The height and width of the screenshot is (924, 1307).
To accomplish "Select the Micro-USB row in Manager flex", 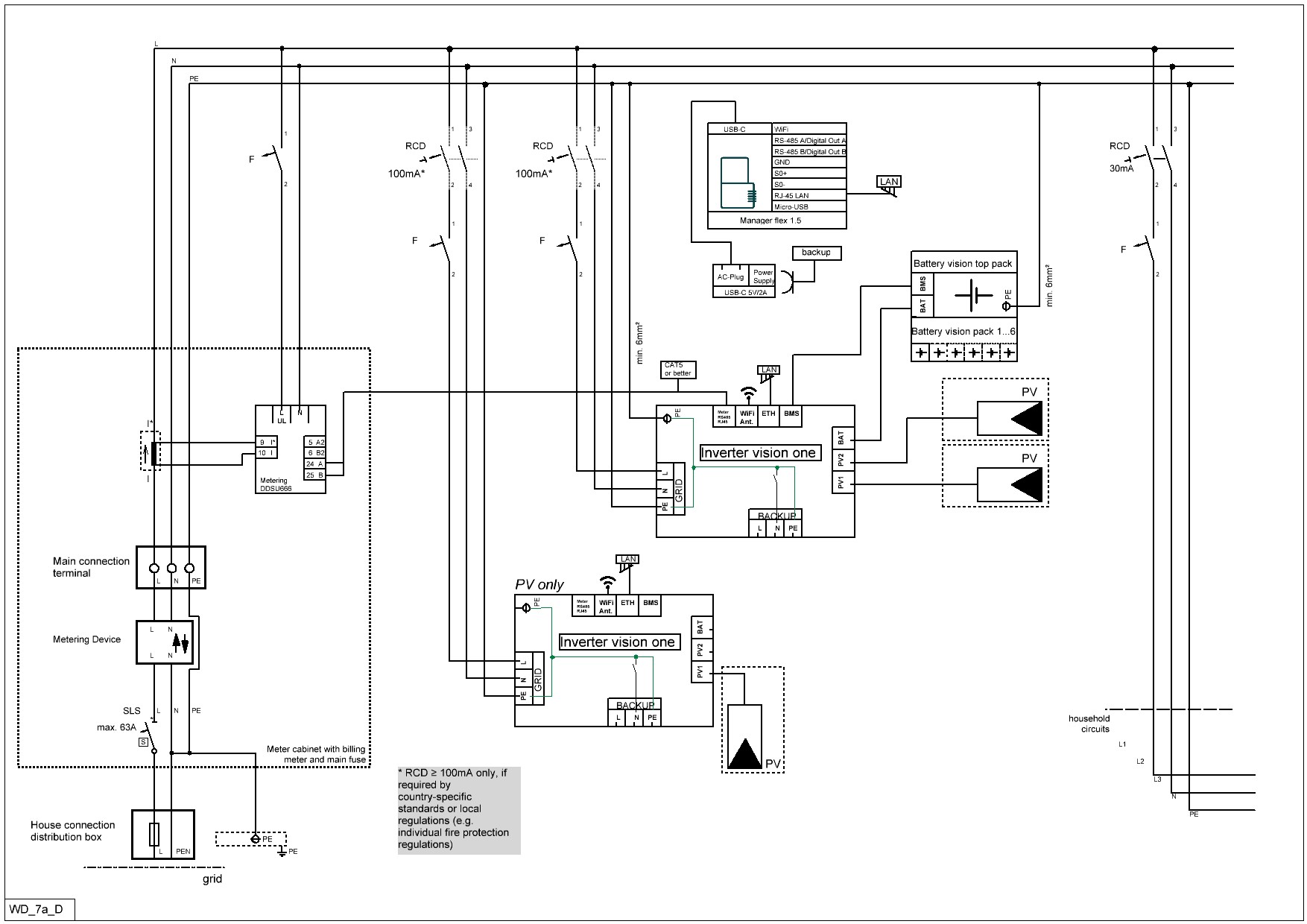I will (809, 206).
